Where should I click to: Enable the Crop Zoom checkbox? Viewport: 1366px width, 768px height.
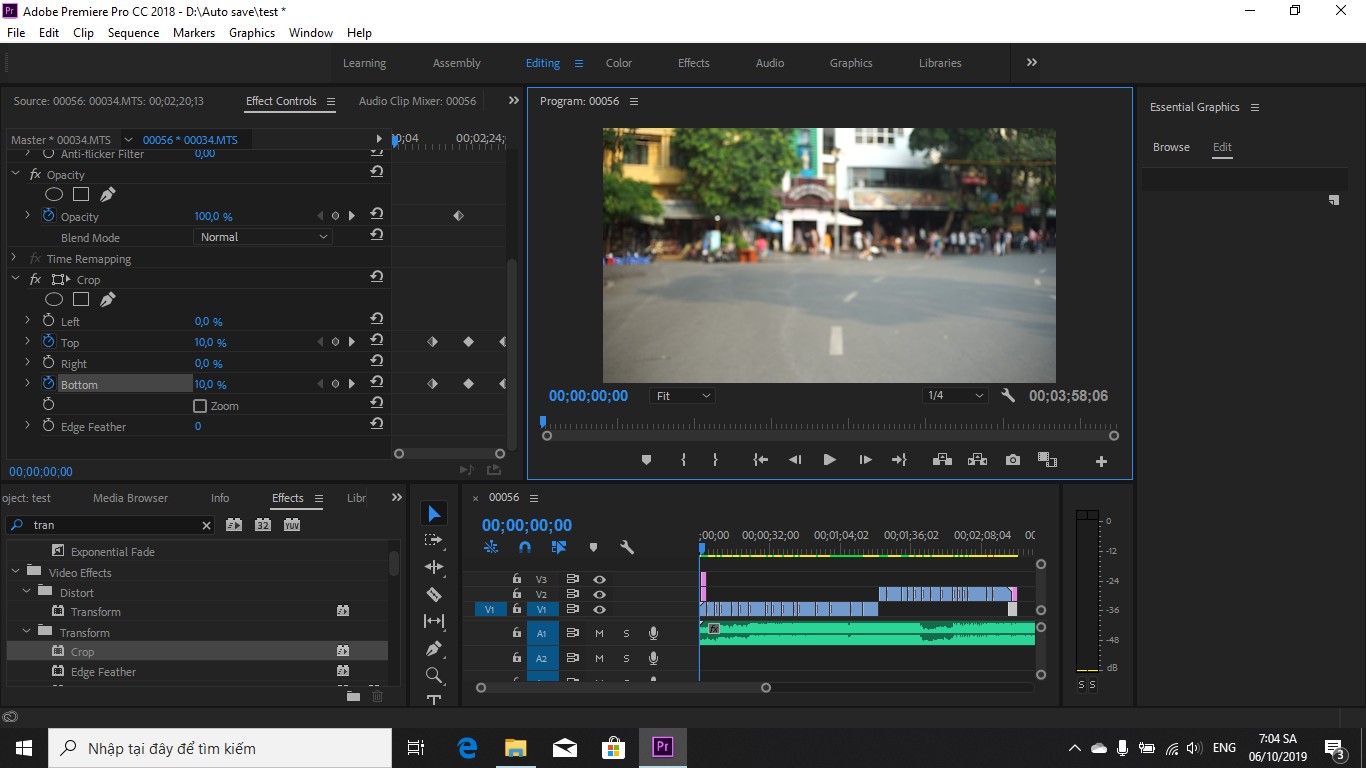pyautogui.click(x=200, y=406)
